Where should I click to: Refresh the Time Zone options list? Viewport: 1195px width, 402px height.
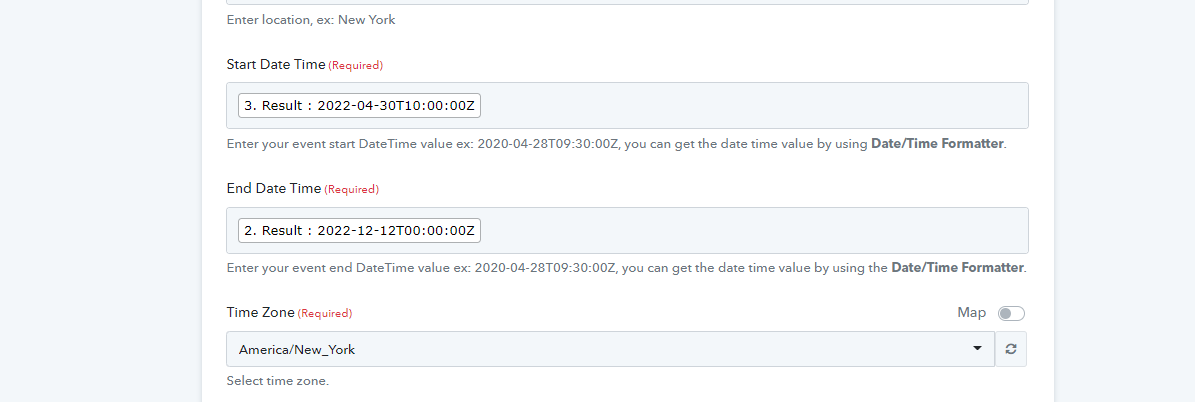1011,349
